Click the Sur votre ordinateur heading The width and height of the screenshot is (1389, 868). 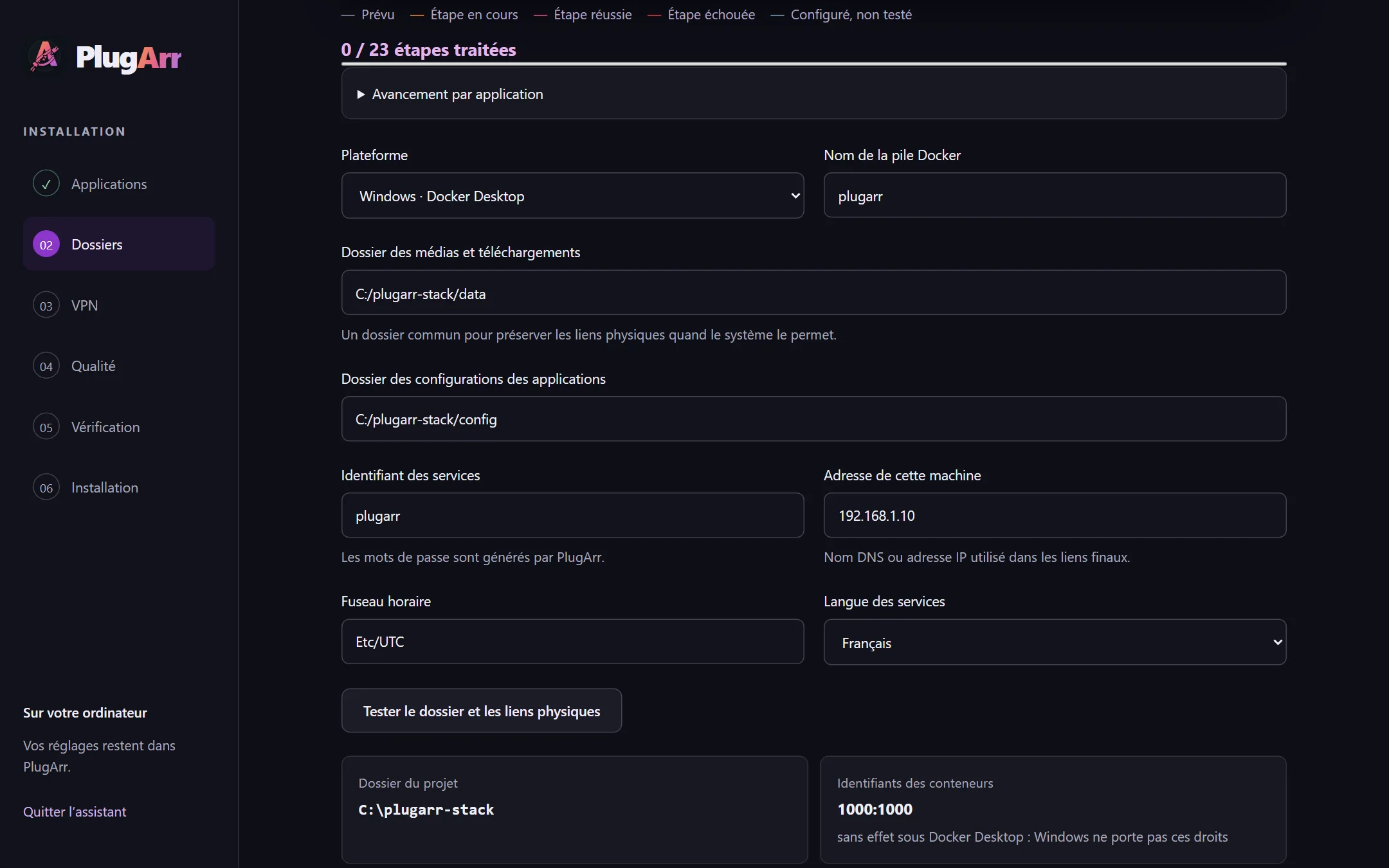85,712
